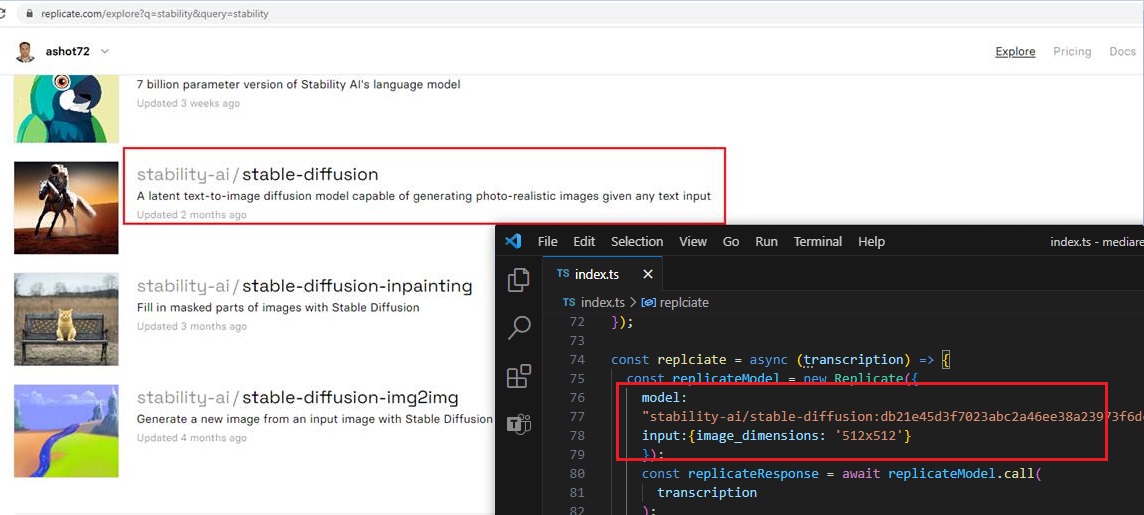
Task: Click index.ts in the breadcrumb path
Action: (603, 302)
